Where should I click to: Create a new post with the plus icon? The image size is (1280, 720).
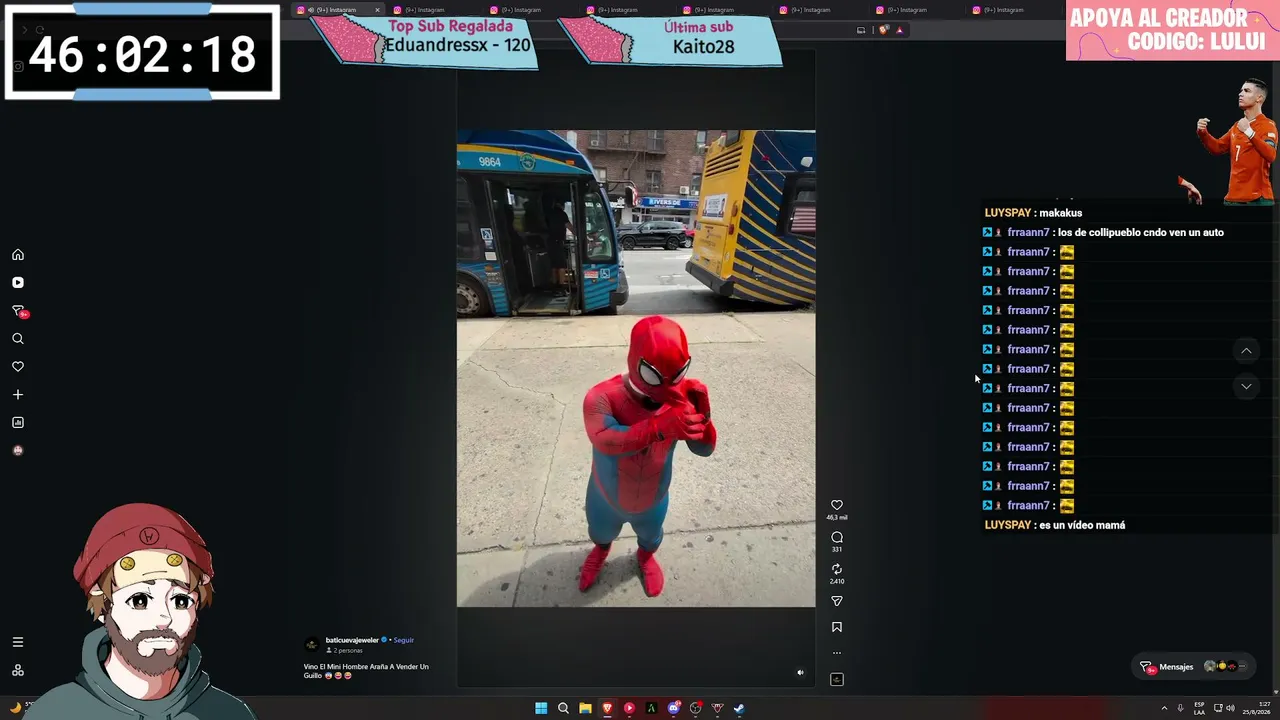(18, 395)
